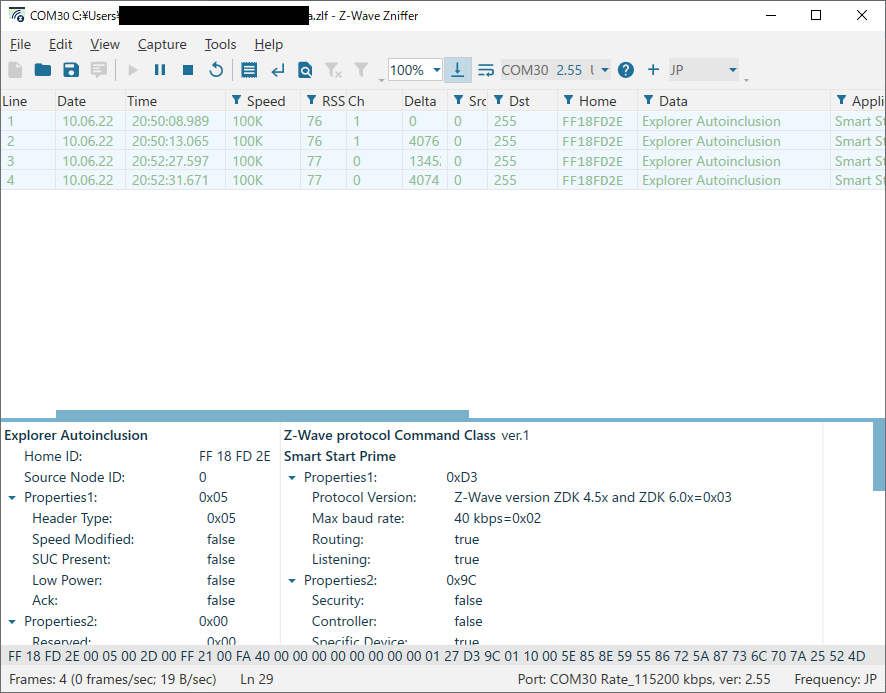Screen dimensions: 886x693
Task: Click the list view icon after the separator
Action: click(x=249, y=70)
